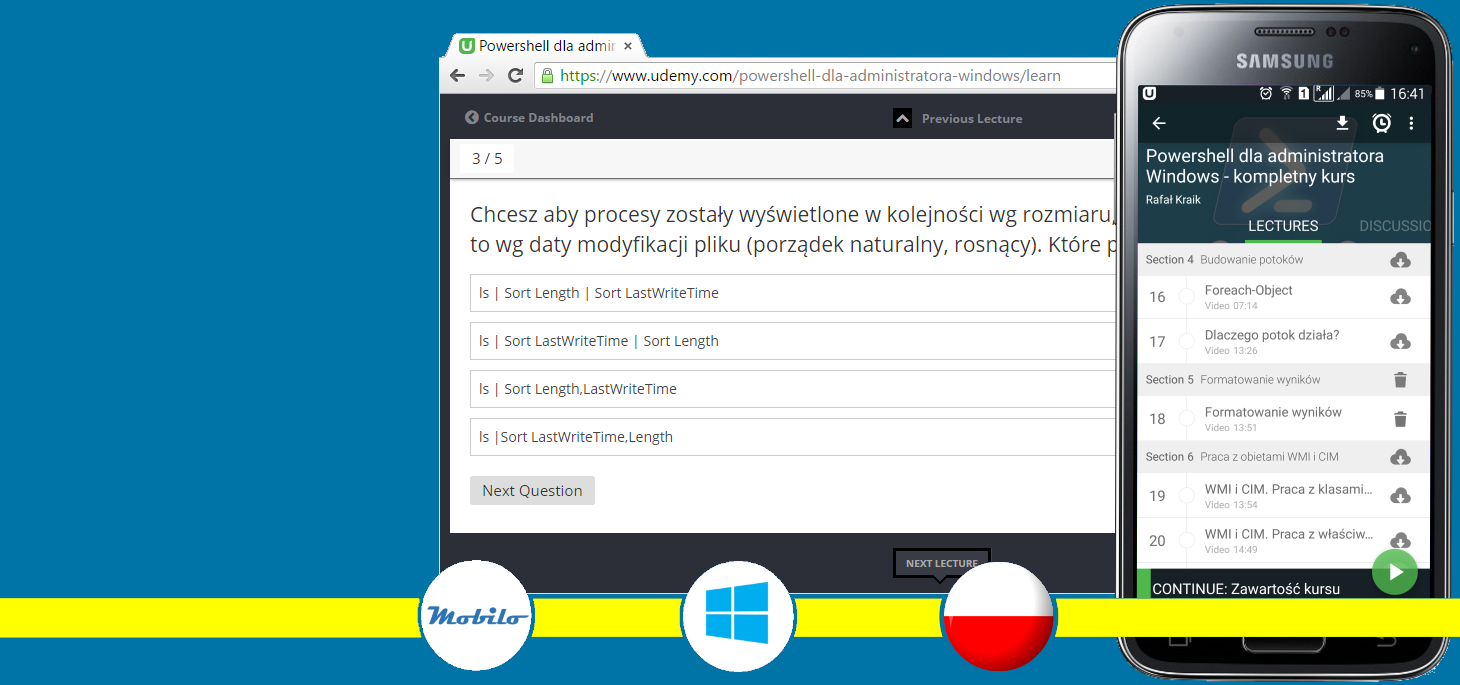Download lecture 16 Foreach-Object
The width and height of the screenshot is (1460, 685).
coord(1400,296)
